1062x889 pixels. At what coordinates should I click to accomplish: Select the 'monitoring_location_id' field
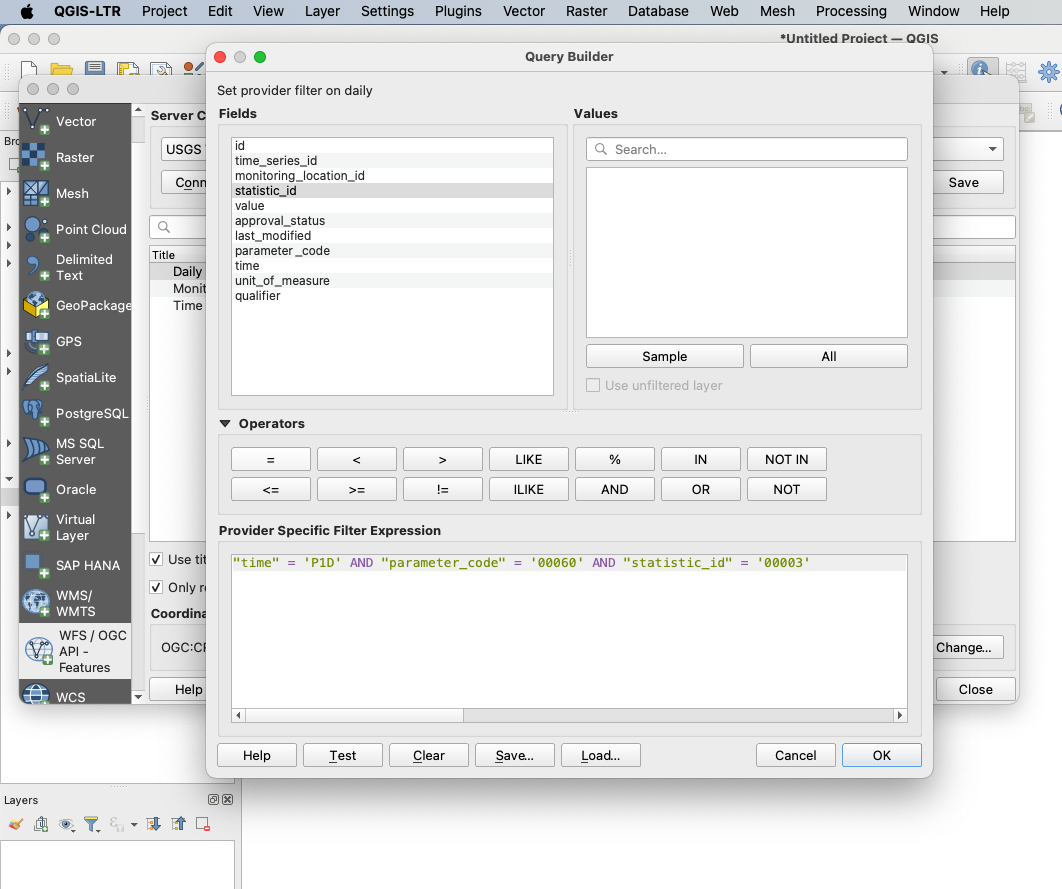pyautogui.click(x=392, y=175)
